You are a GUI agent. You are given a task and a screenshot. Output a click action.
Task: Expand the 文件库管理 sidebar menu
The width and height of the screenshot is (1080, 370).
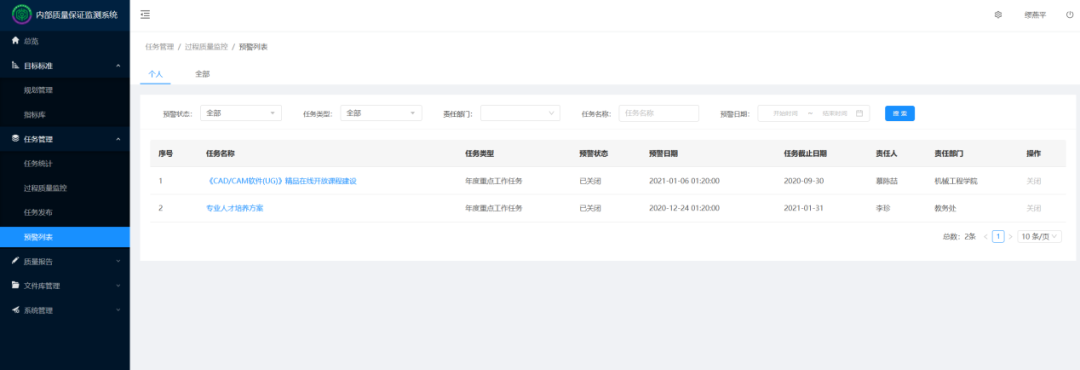tap(65, 285)
